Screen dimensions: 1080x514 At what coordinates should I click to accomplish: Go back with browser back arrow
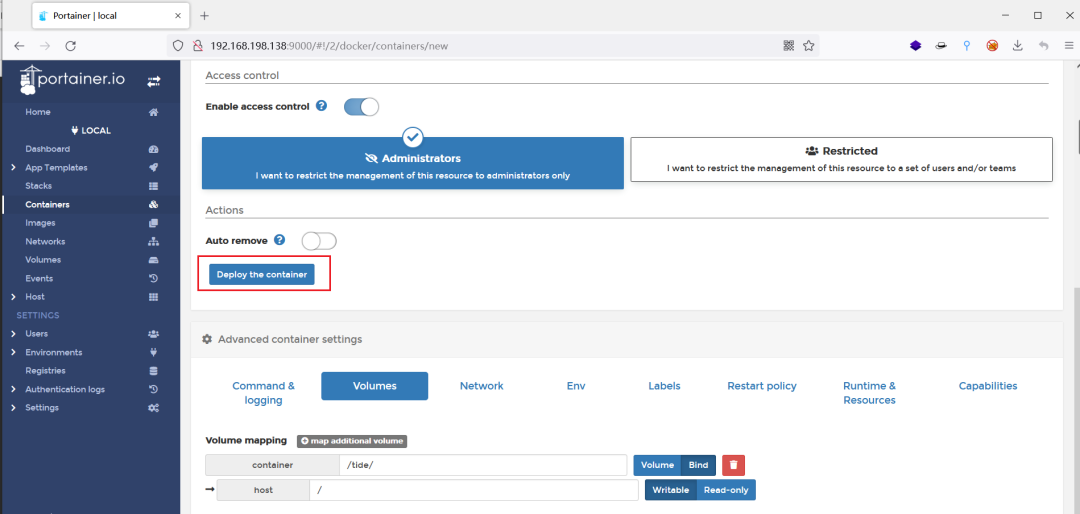(19, 45)
